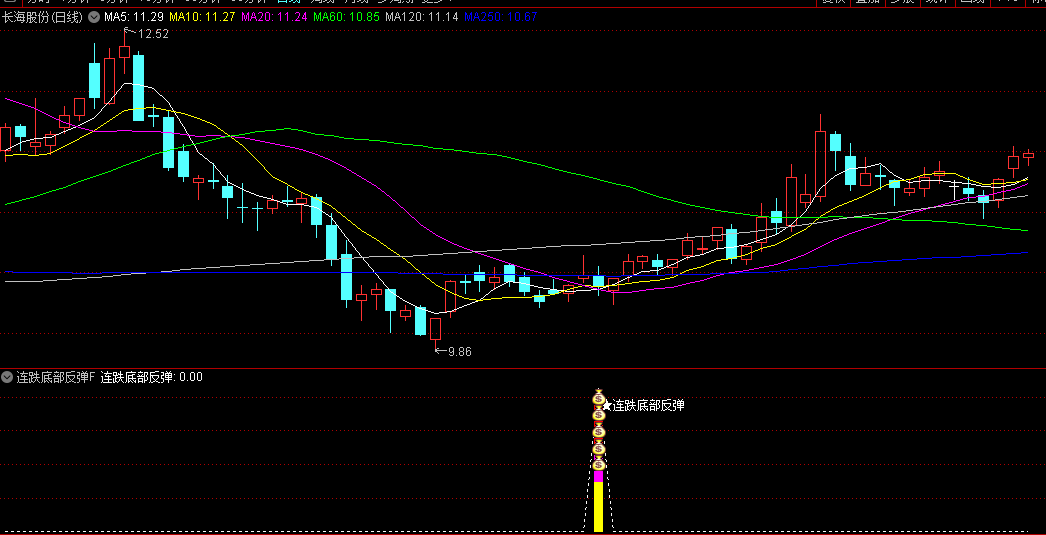Image resolution: width=1046 pixels, height=535 pixels.
Task: Select the MA5: 11.29 label
Action: point(133,17)
